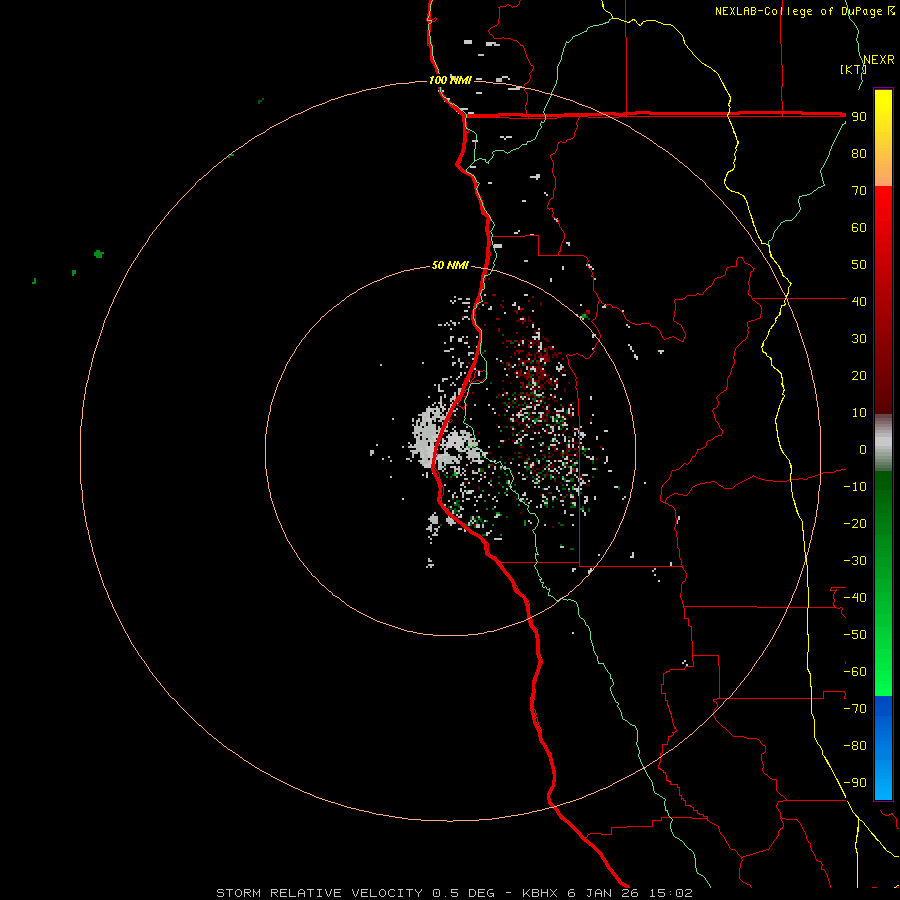The image size is (900, 900).
Task: Click the -80 scale value
Action: point(855,746)
